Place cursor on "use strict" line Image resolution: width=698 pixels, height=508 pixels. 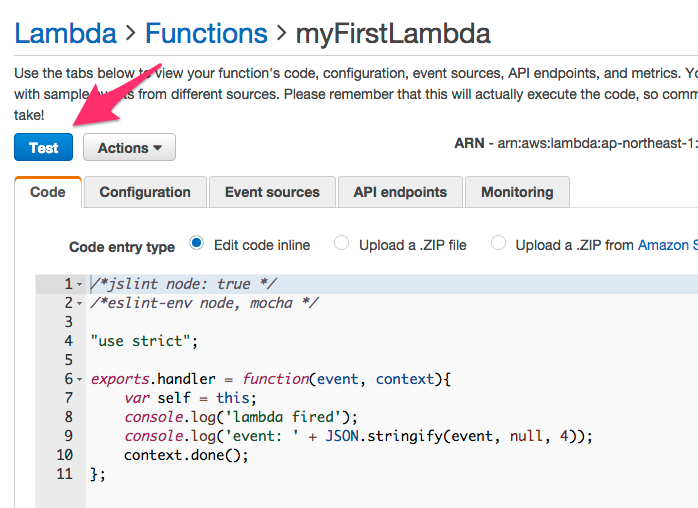coord(144,341)
